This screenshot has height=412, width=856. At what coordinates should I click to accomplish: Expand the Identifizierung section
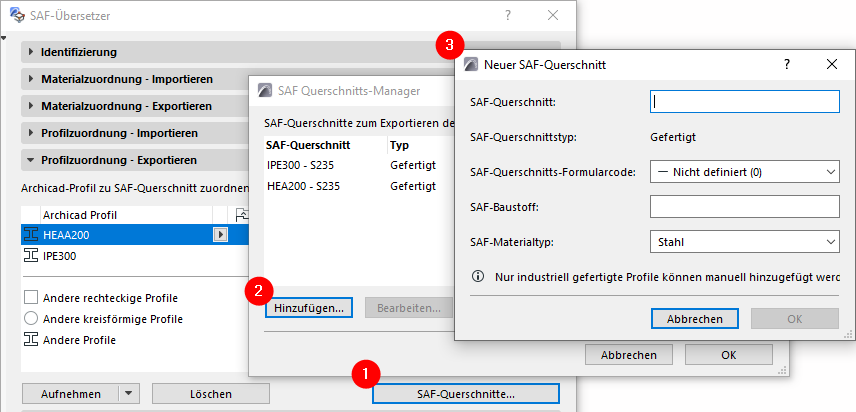(x=32, y=51)
